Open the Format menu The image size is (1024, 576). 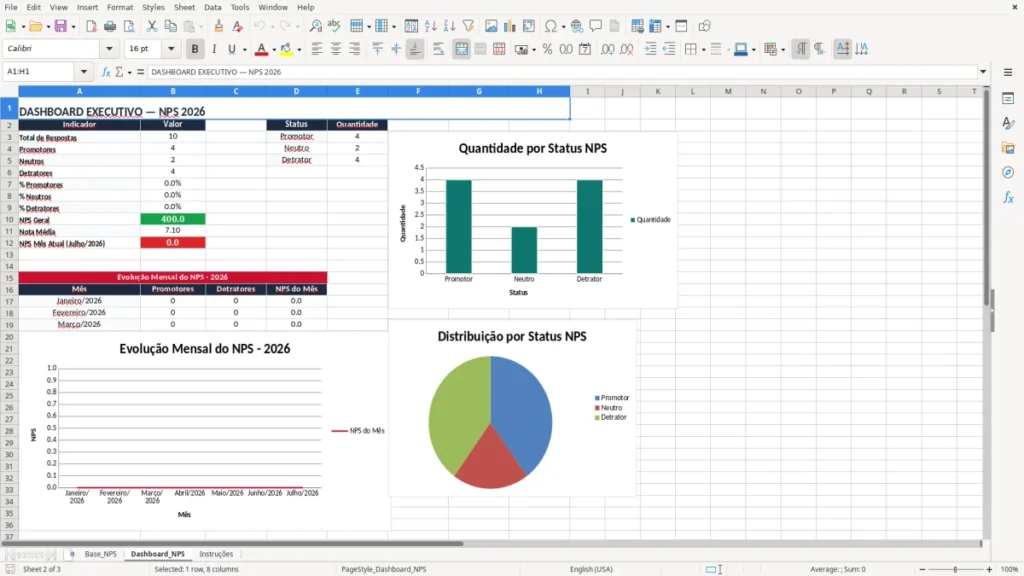tap(120, 7)
